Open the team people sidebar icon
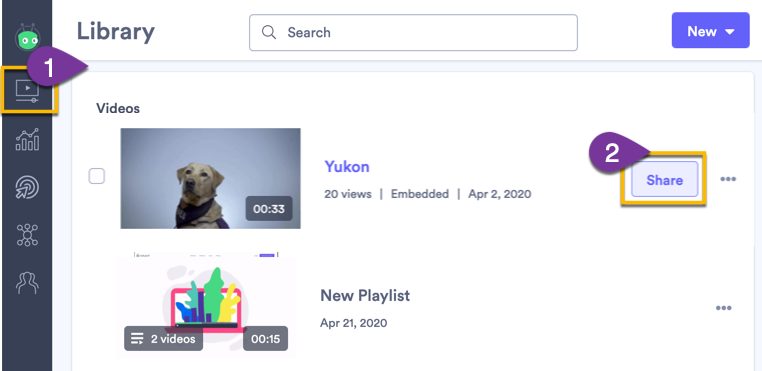This screenshot has width=762, height=371. 27,283
